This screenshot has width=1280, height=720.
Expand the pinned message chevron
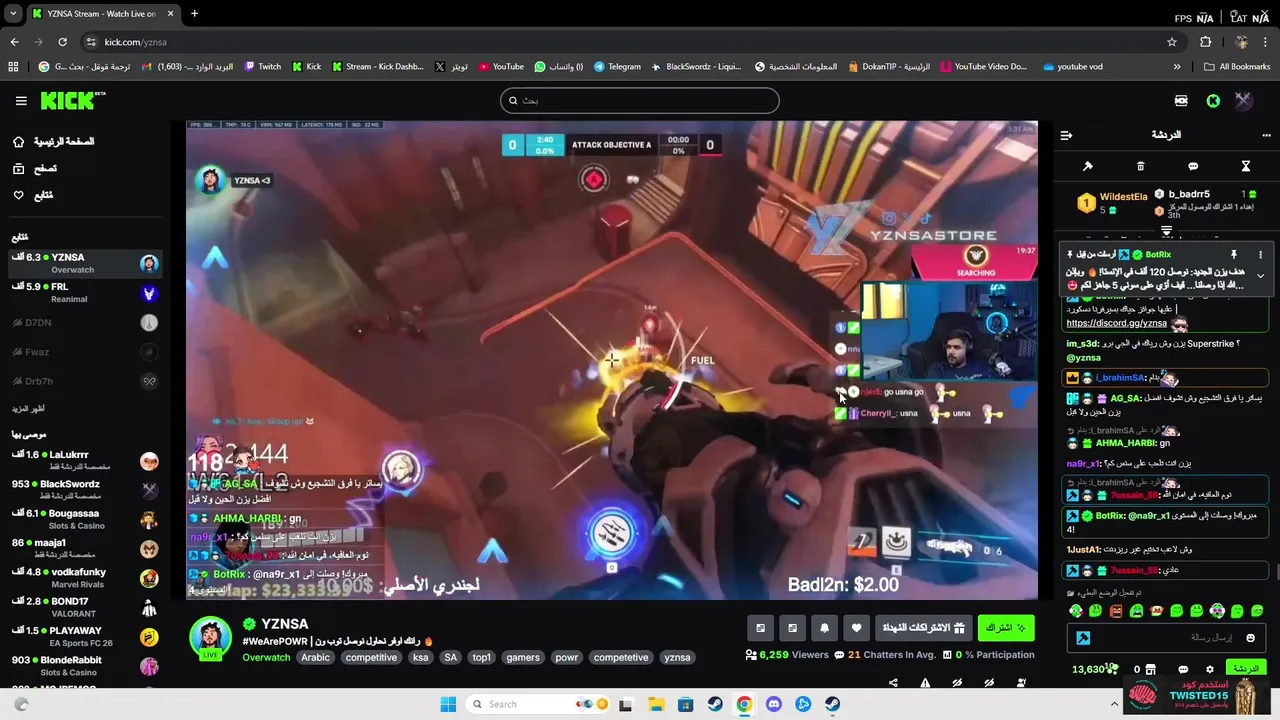pyautogui.click(x=1260, y=276)
